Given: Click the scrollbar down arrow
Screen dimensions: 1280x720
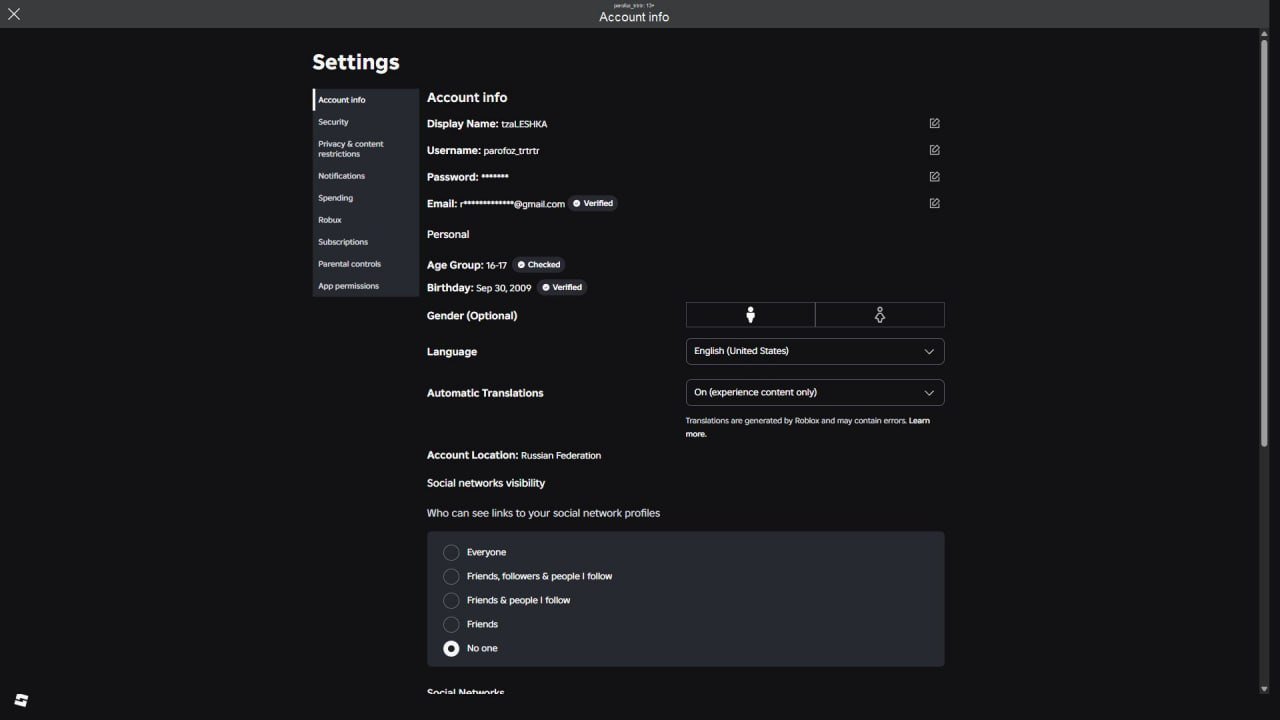Looking at the screenshot, I should tap(1264, 688).
